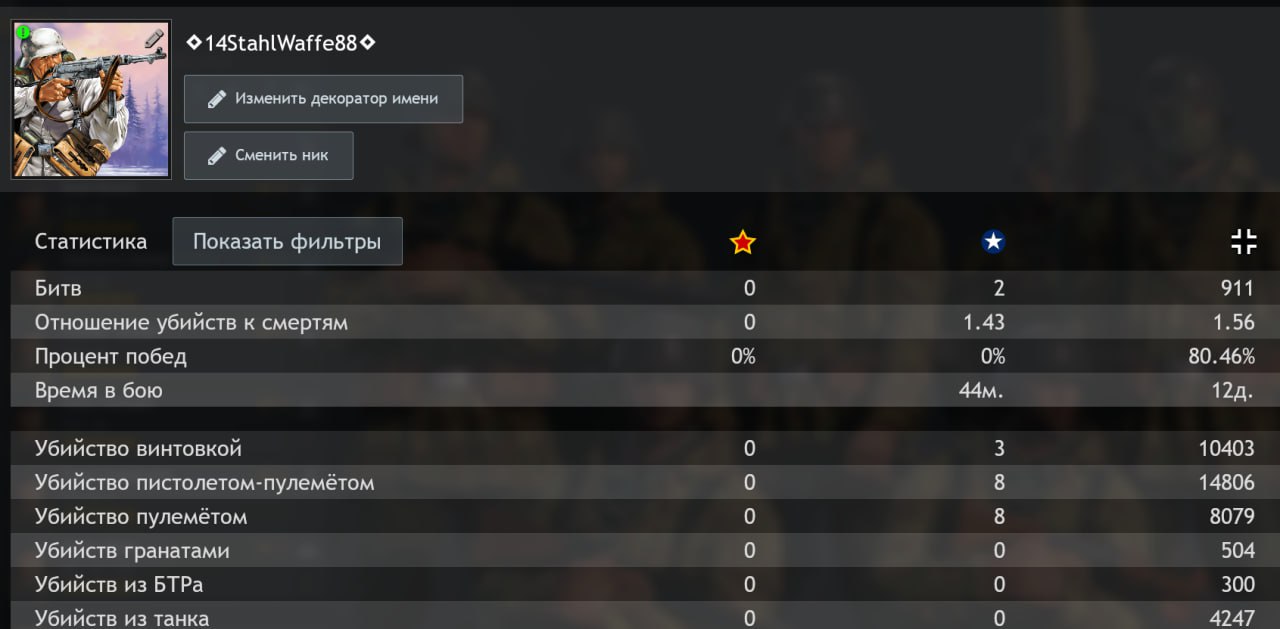The height and width of the screenshot is (629, 1280).
Task: Click the 'Убийство пистолетом-пулемётом' row label
Action: 204,483
